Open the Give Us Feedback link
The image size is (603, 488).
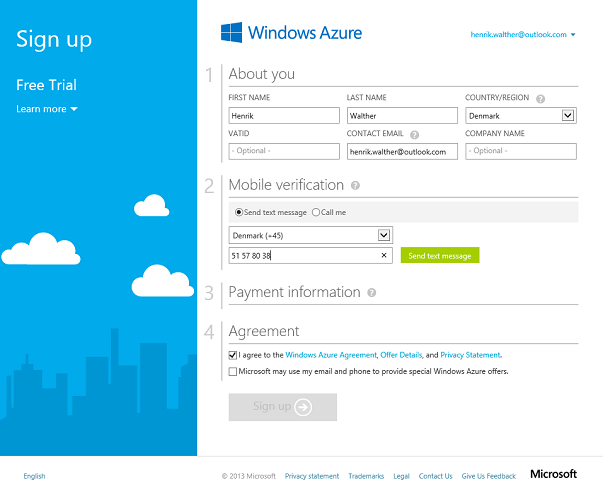click(488, 476)
